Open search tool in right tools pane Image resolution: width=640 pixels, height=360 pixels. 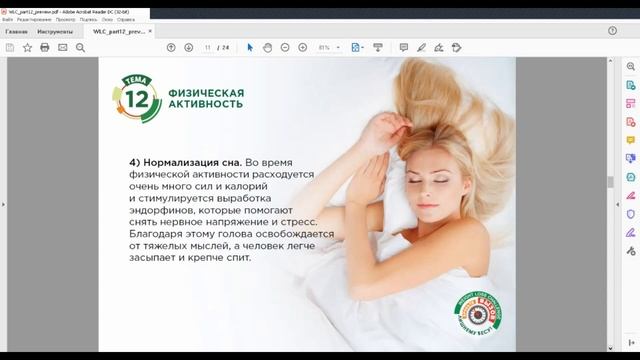(631, 67)
